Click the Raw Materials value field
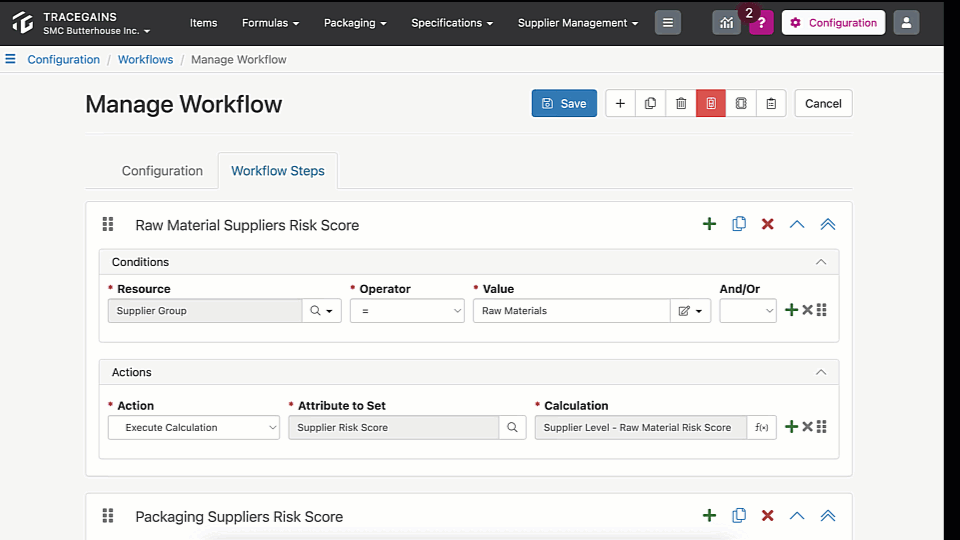 tap(571, 310)
